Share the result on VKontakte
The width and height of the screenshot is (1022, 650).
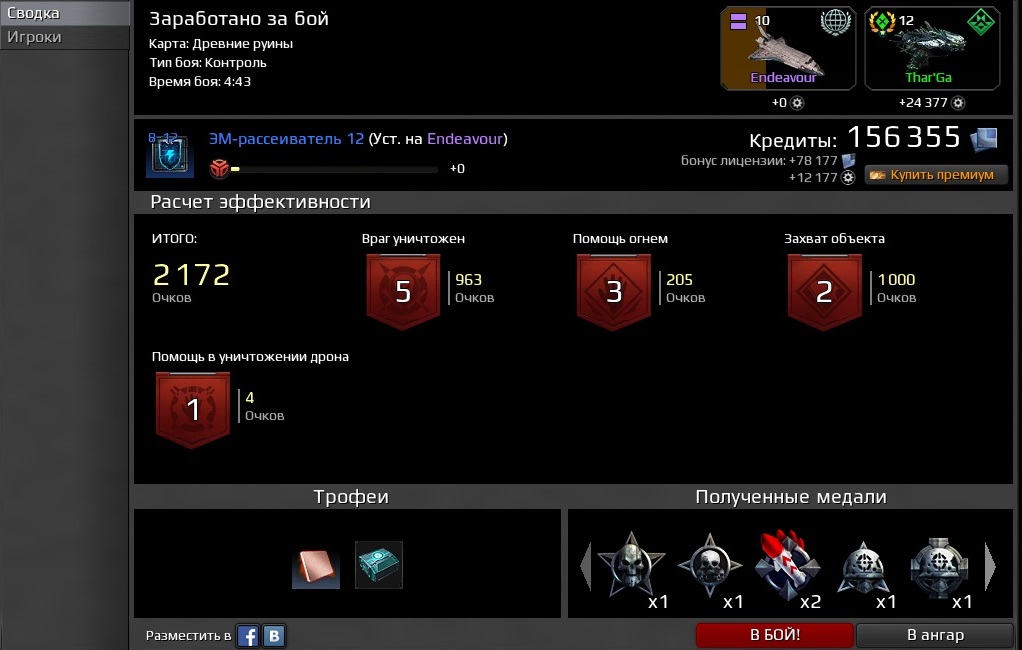274,636
